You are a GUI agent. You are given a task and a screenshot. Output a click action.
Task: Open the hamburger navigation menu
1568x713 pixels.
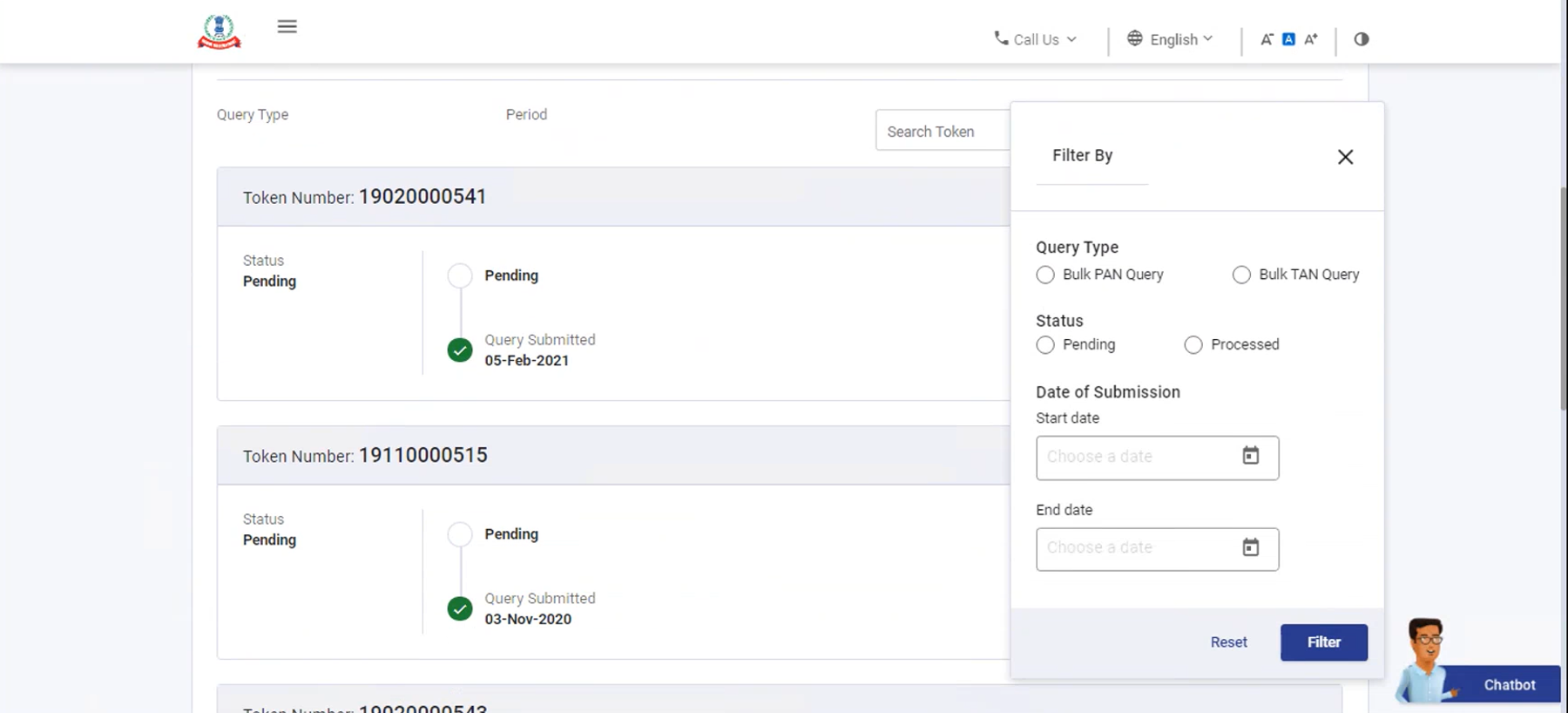click(287, 26)
